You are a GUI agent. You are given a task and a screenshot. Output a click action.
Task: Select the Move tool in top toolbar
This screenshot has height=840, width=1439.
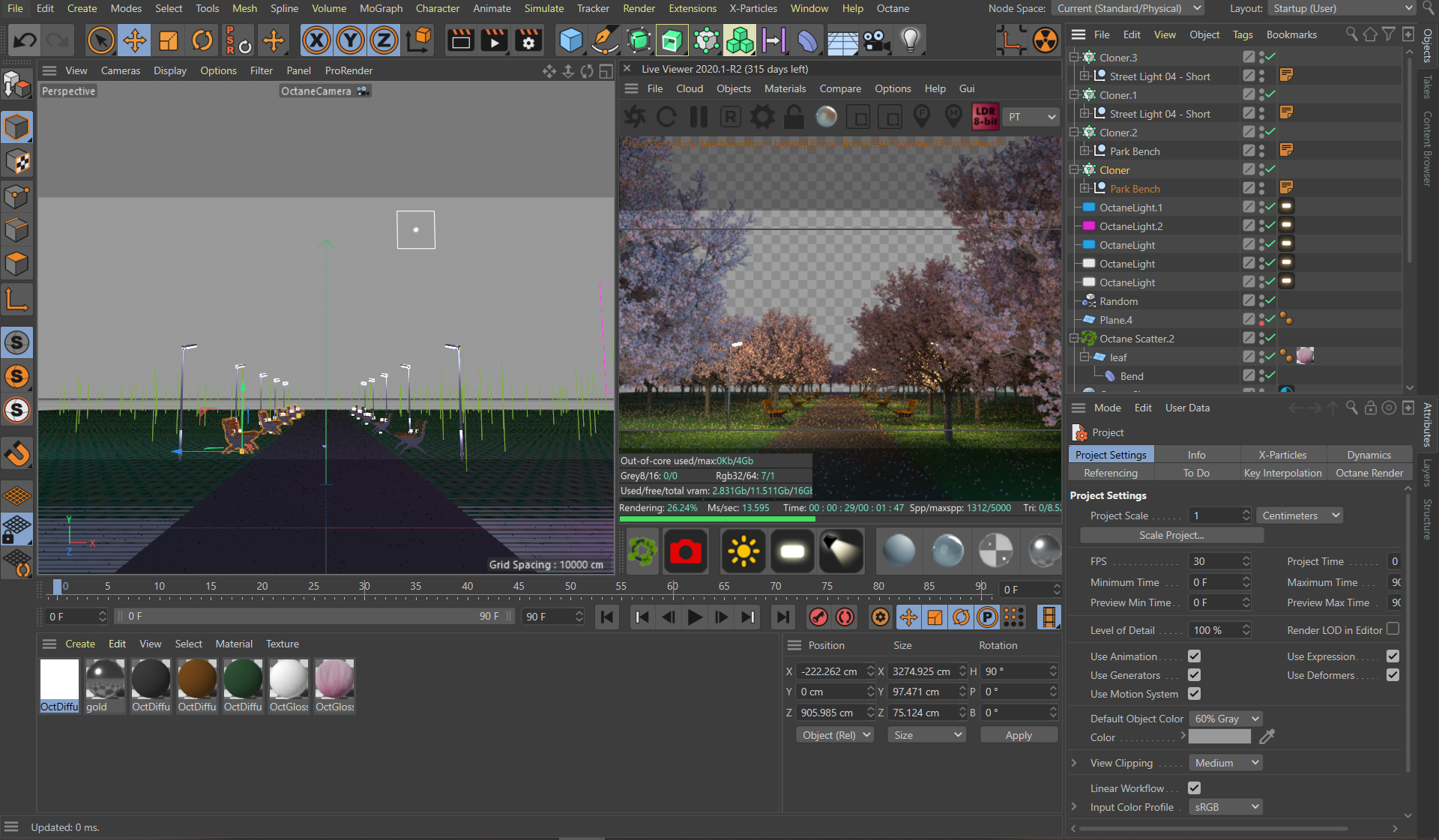pos(135,40)
